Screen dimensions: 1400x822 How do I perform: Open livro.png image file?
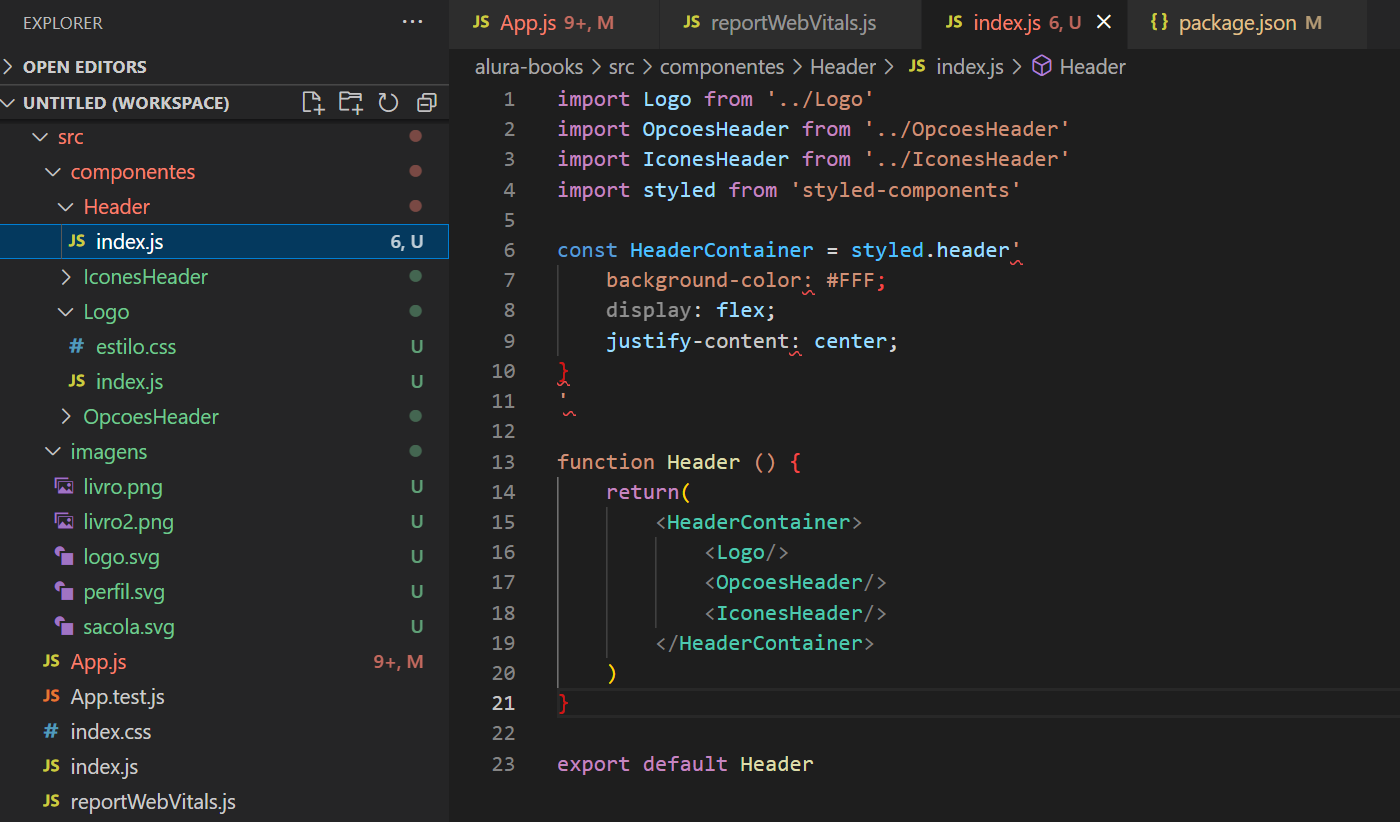point(224,487)
